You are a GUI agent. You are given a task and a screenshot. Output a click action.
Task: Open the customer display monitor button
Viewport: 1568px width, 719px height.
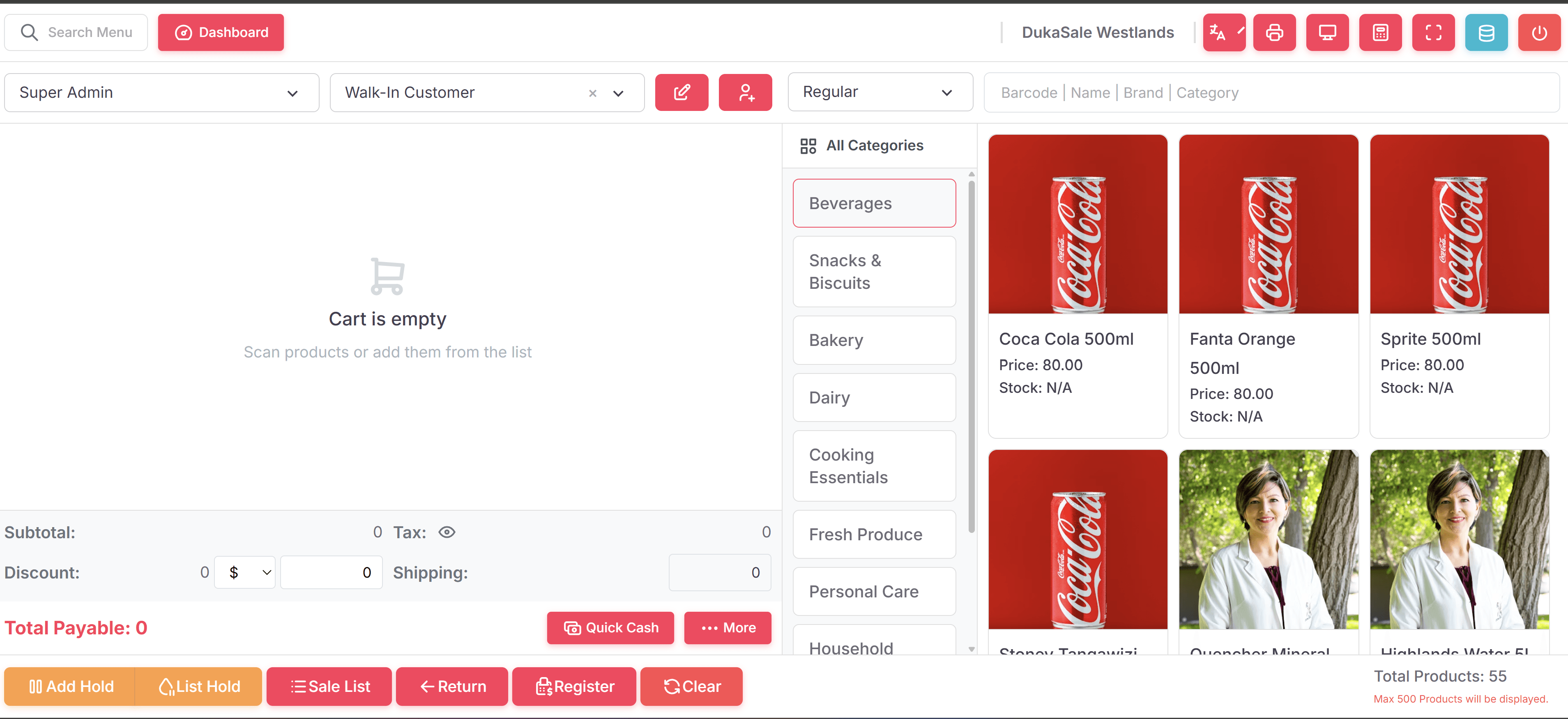1327,32
